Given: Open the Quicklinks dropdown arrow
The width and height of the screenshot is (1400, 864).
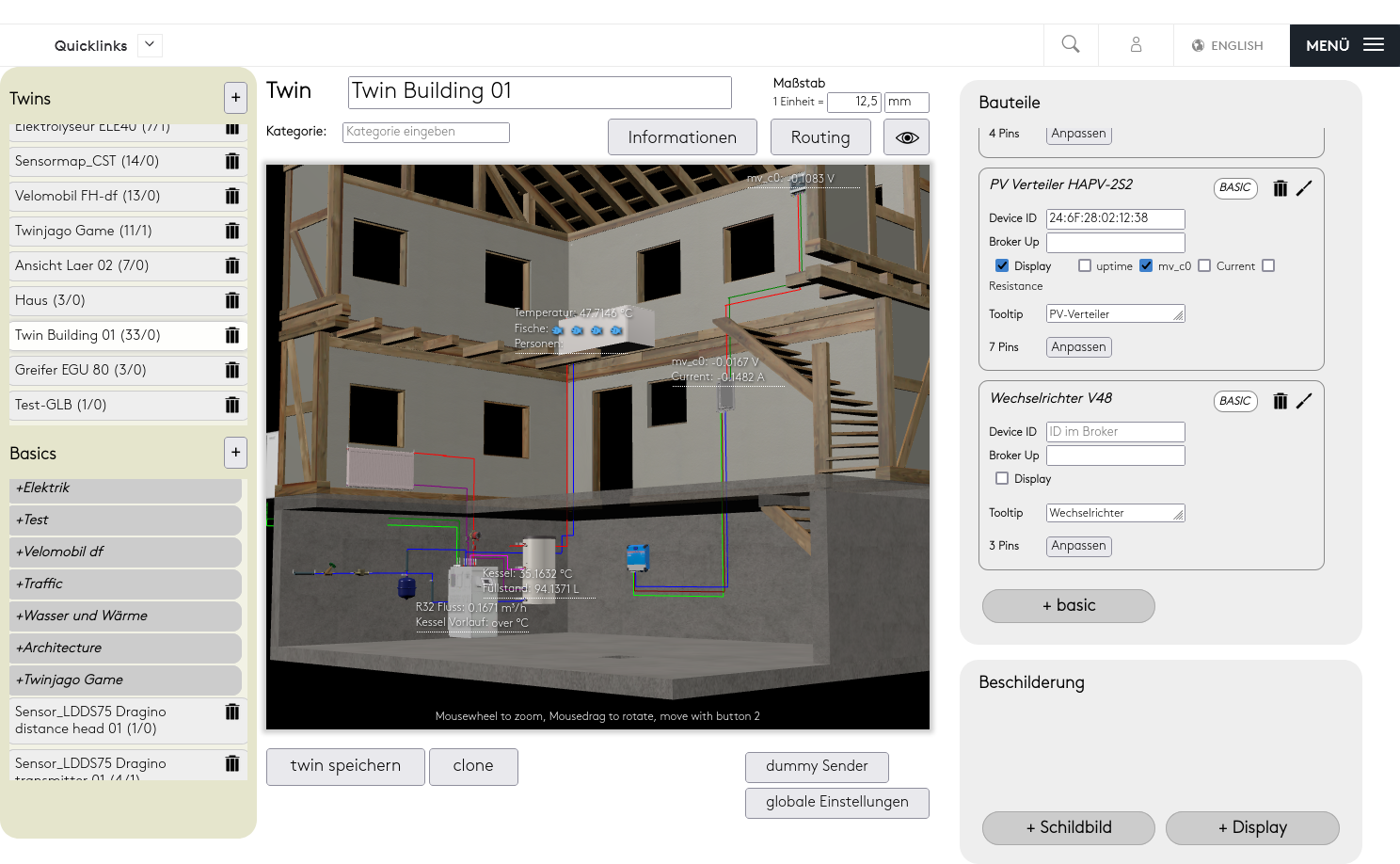Looking at the screenshot, I should (150, 45).
